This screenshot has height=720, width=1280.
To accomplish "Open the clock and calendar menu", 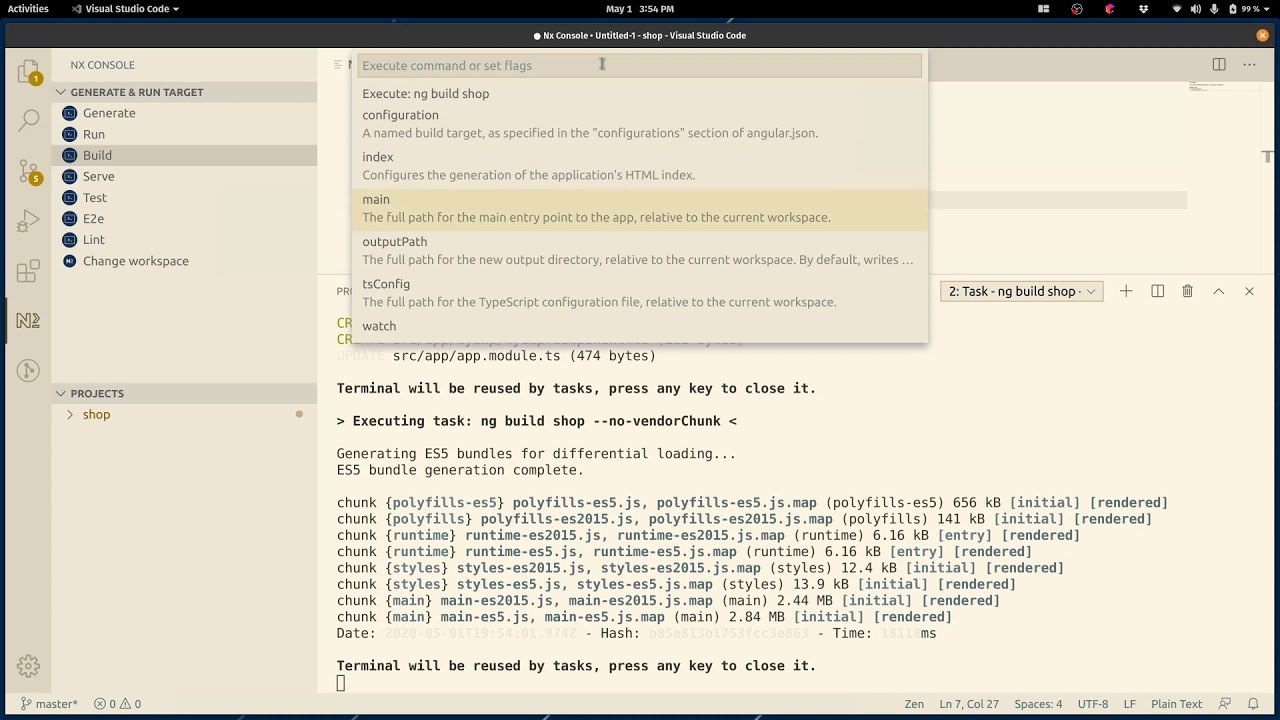I will 640,9.
